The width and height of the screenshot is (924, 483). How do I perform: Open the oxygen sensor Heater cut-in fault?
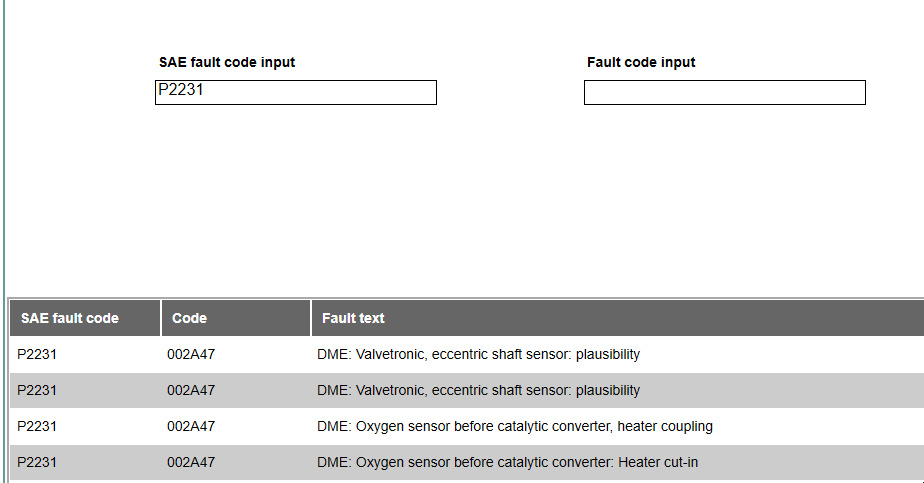pyautogui.click(x=507, y=462)
